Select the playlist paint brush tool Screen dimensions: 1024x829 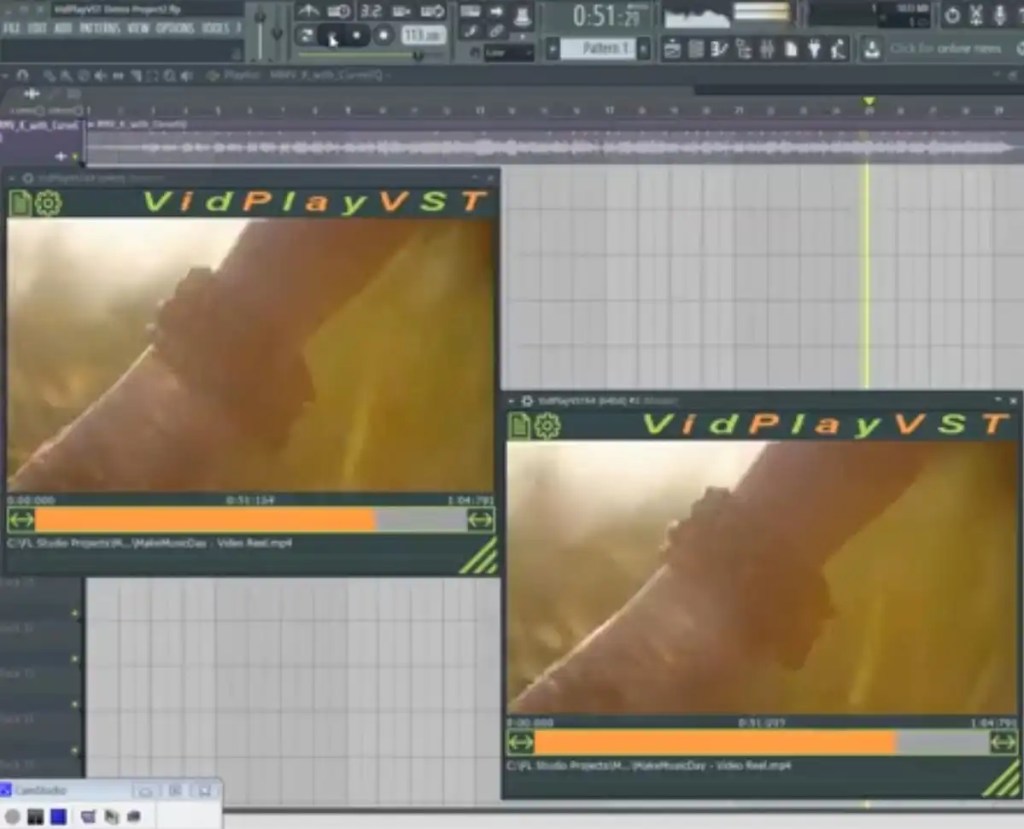[67, 76]
